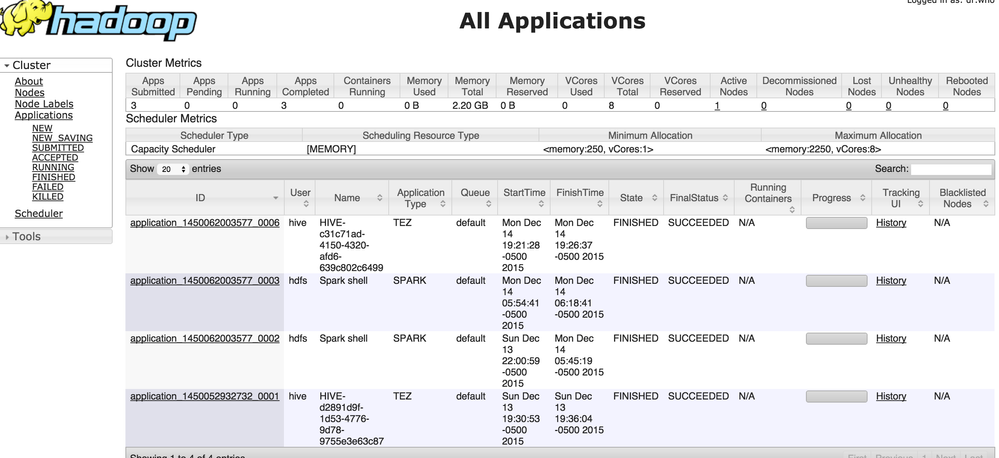Viewport: 999px width, 458px height.
Task: Sort table by Application Type column
Action: point(420,198)
